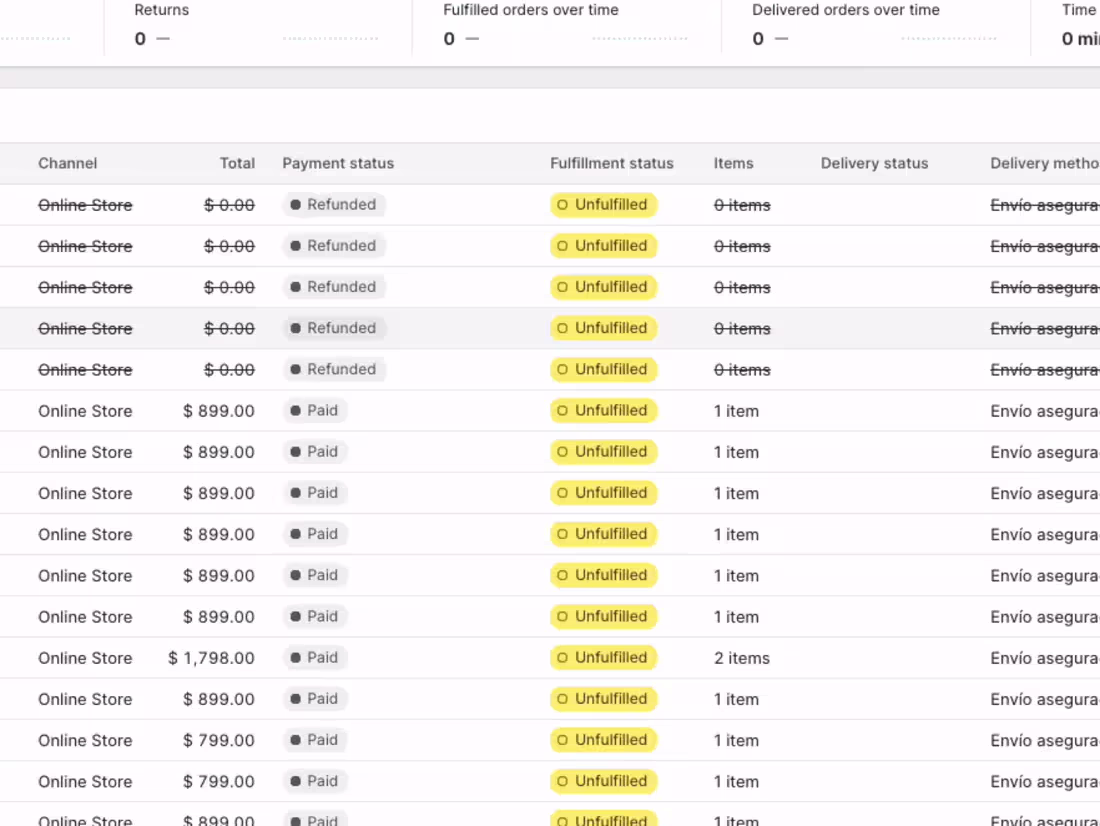1100x826 pixels.
Task: Click the first Paid status badge
Action: [314, 411]
